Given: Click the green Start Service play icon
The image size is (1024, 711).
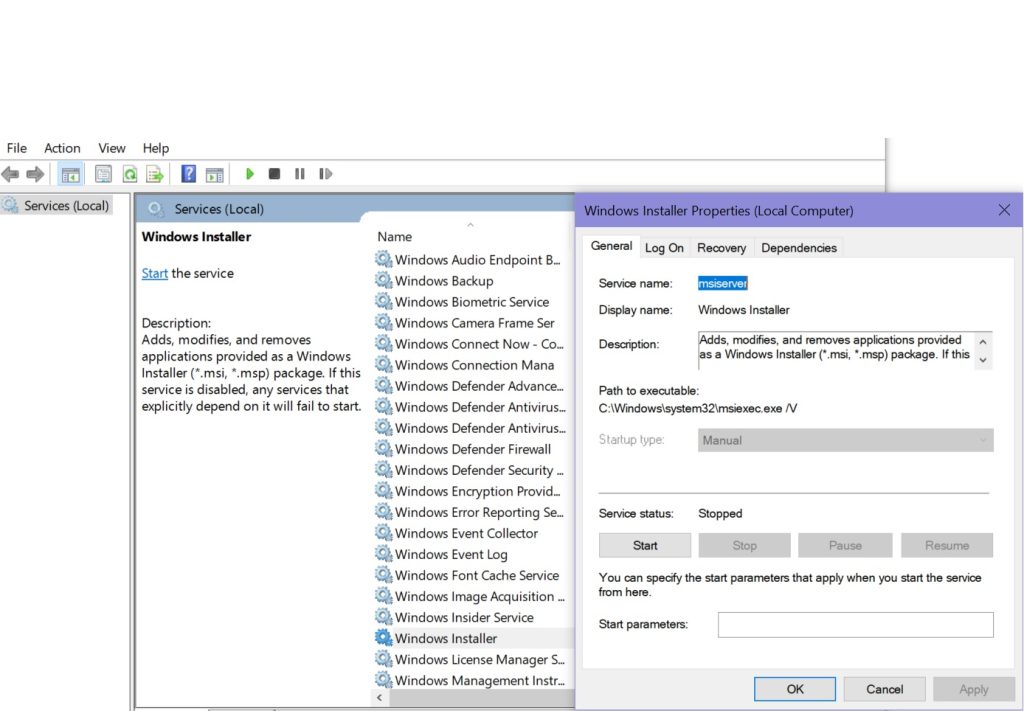Looking at the screenshot, I should pyautogui.click(x=249, y=174).
